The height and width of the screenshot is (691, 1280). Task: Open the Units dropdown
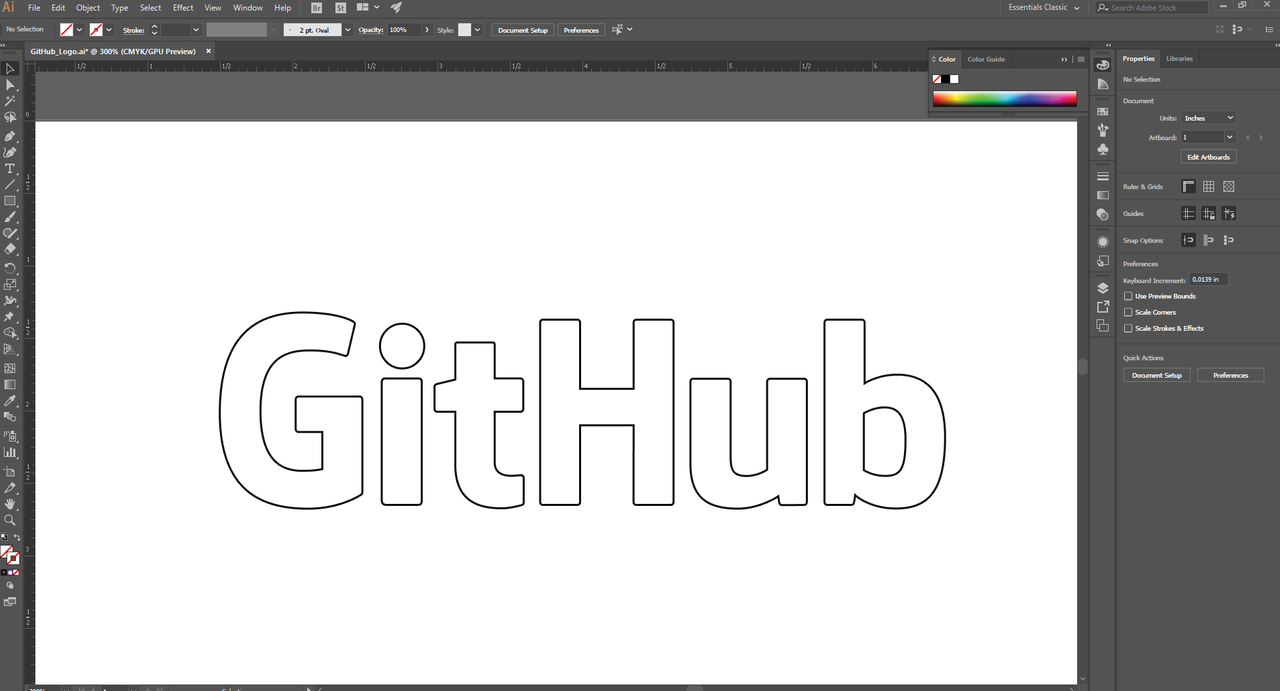[x=1208, y=117]
